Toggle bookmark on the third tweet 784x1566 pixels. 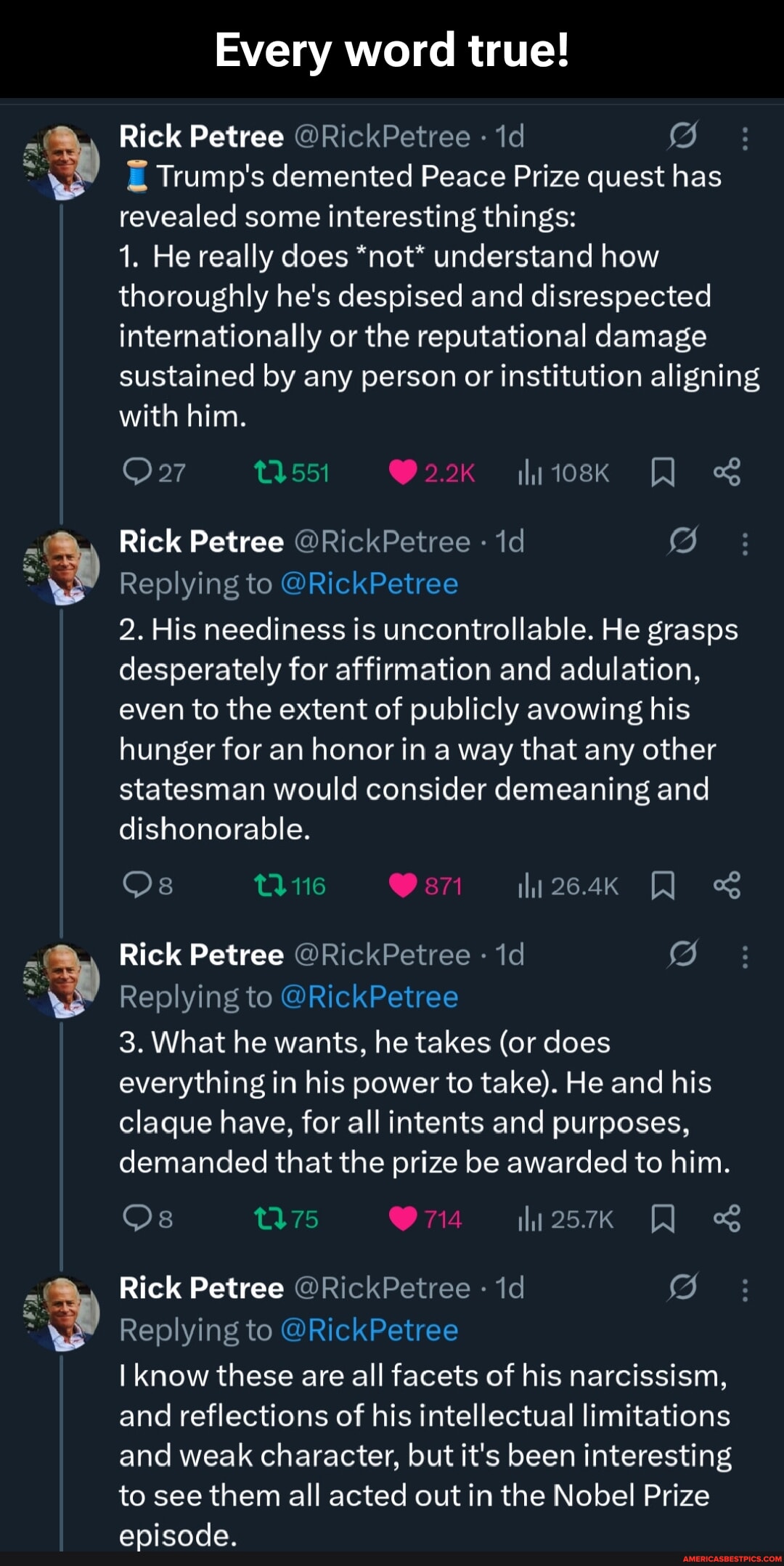click(x=664, y=1219)
